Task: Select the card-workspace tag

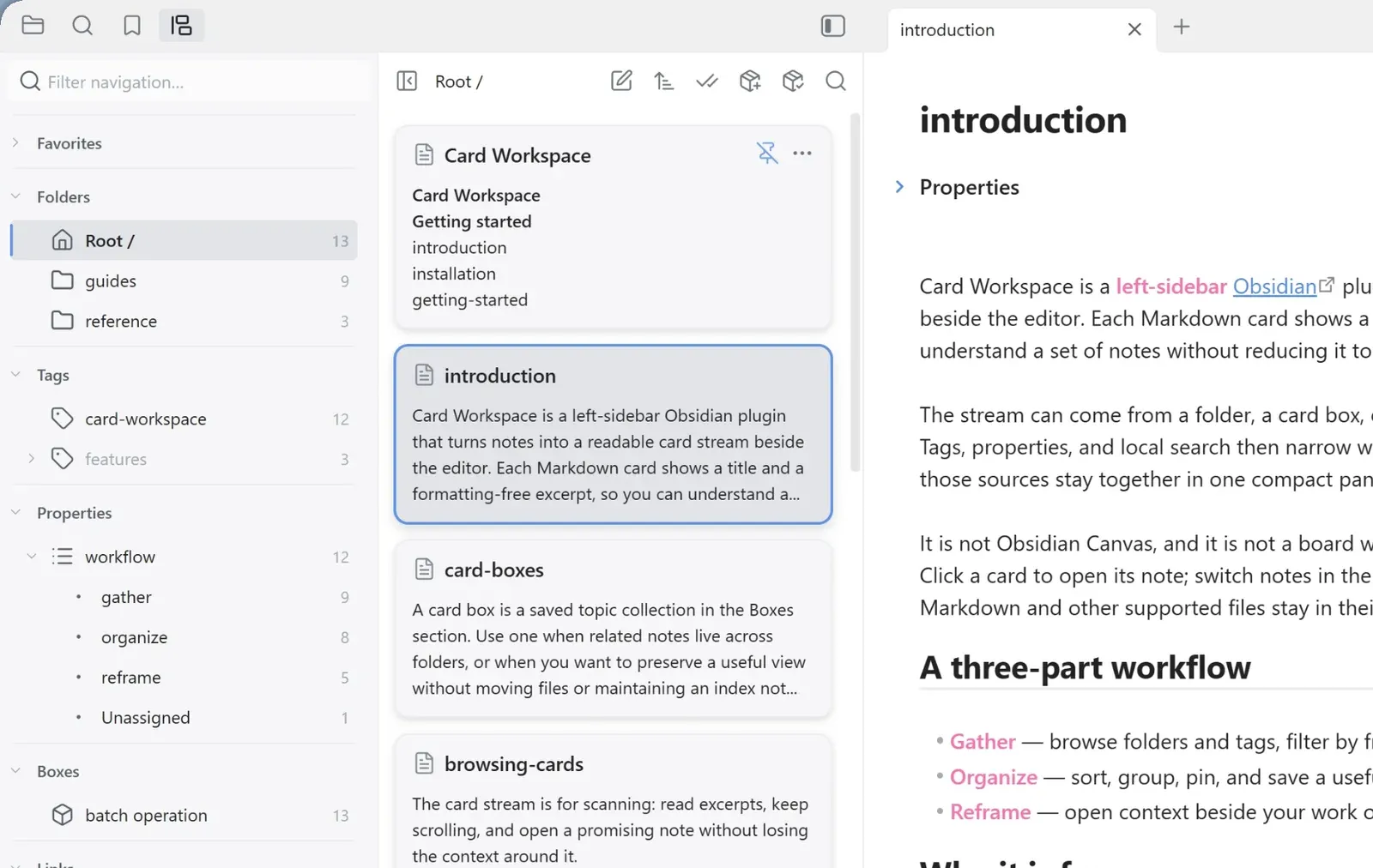Action: click(184, 419)
